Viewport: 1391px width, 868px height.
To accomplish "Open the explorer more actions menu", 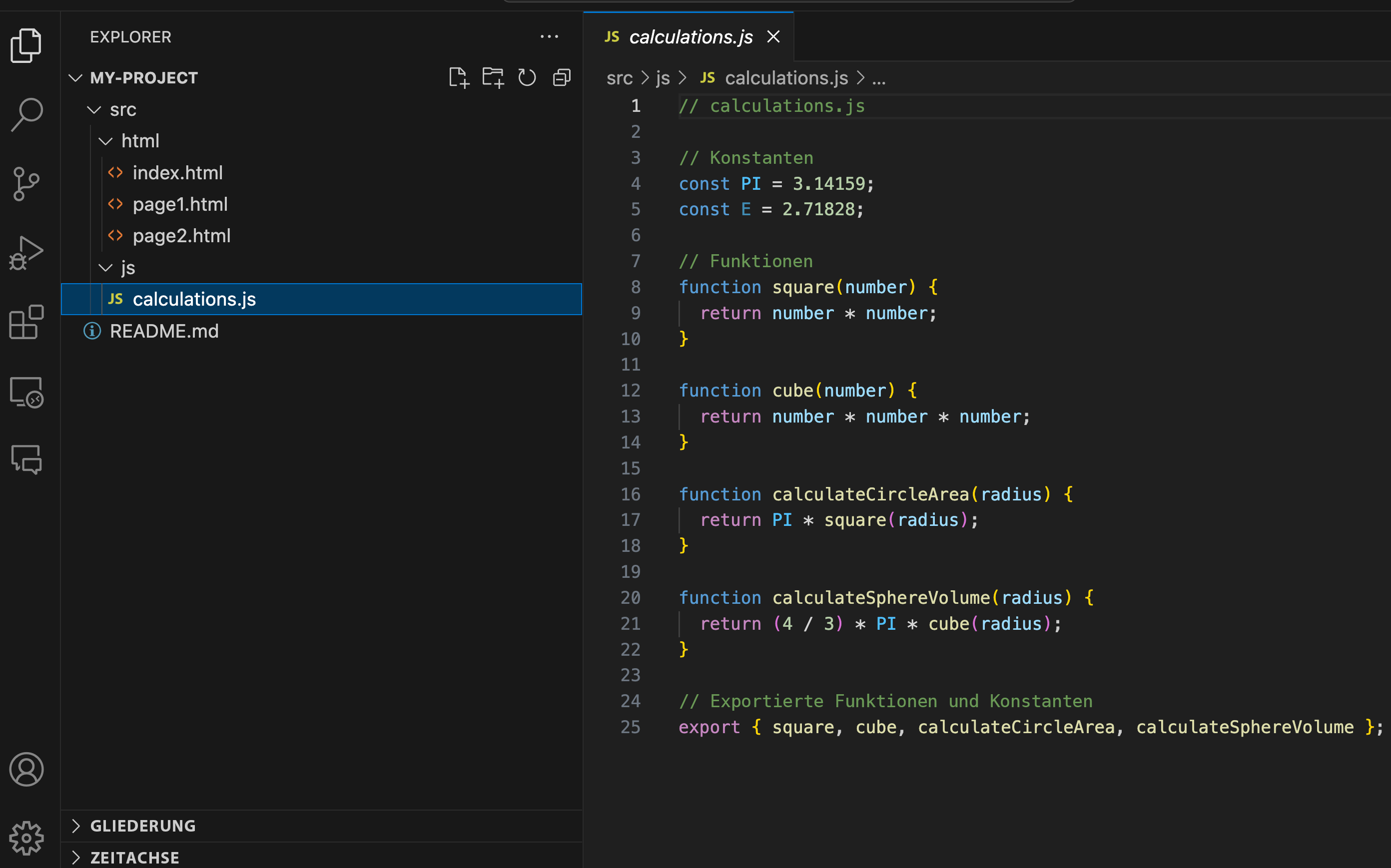I will click(549, 37).
